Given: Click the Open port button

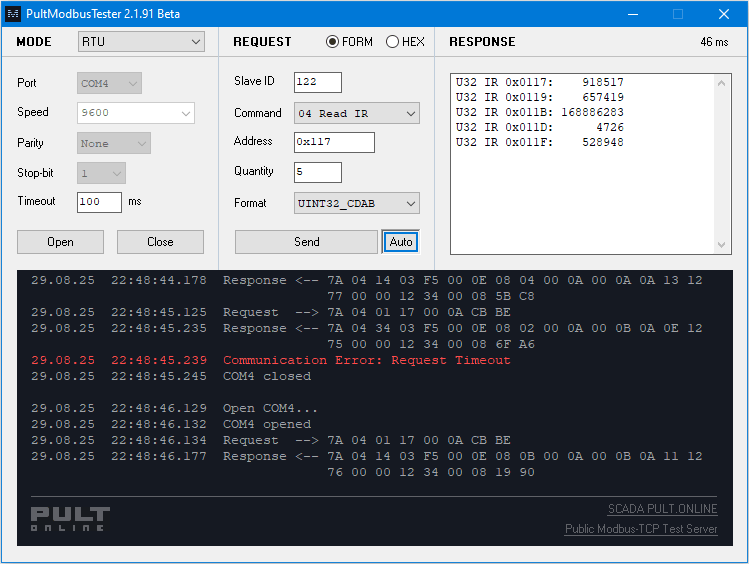Looking at the screenshot, I should point(60,242).
